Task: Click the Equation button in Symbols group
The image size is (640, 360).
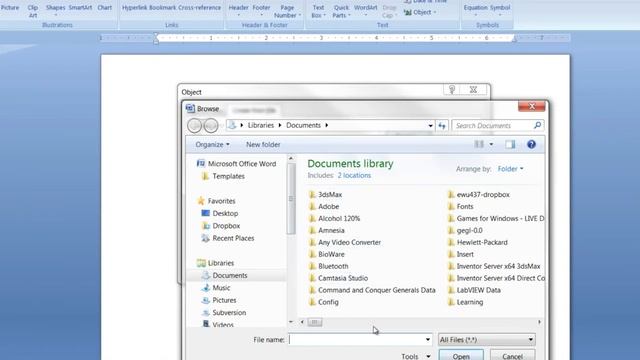Action: (x=476, y=11)
